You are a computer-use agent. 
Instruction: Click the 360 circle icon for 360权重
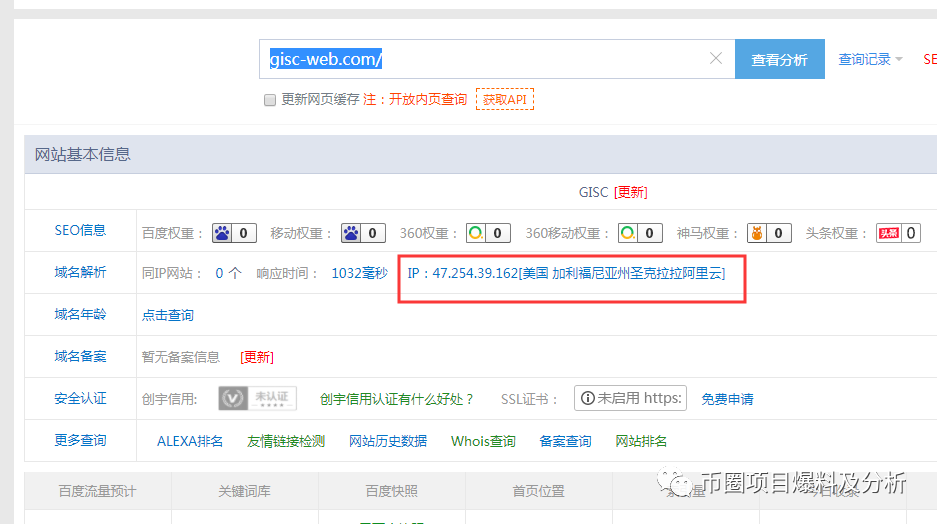click(x=476, y=233)
